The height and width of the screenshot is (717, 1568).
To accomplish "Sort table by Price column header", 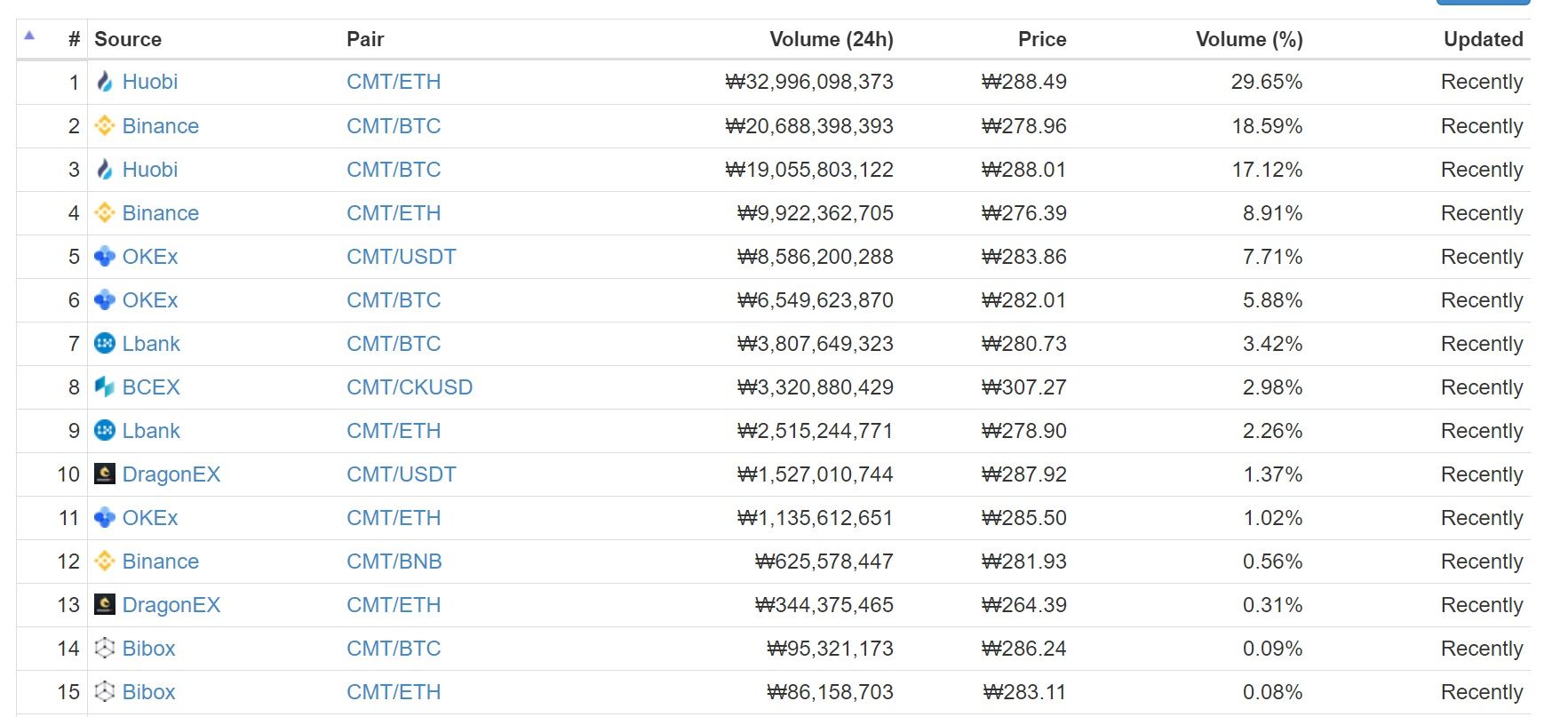I will point(1042,39).
